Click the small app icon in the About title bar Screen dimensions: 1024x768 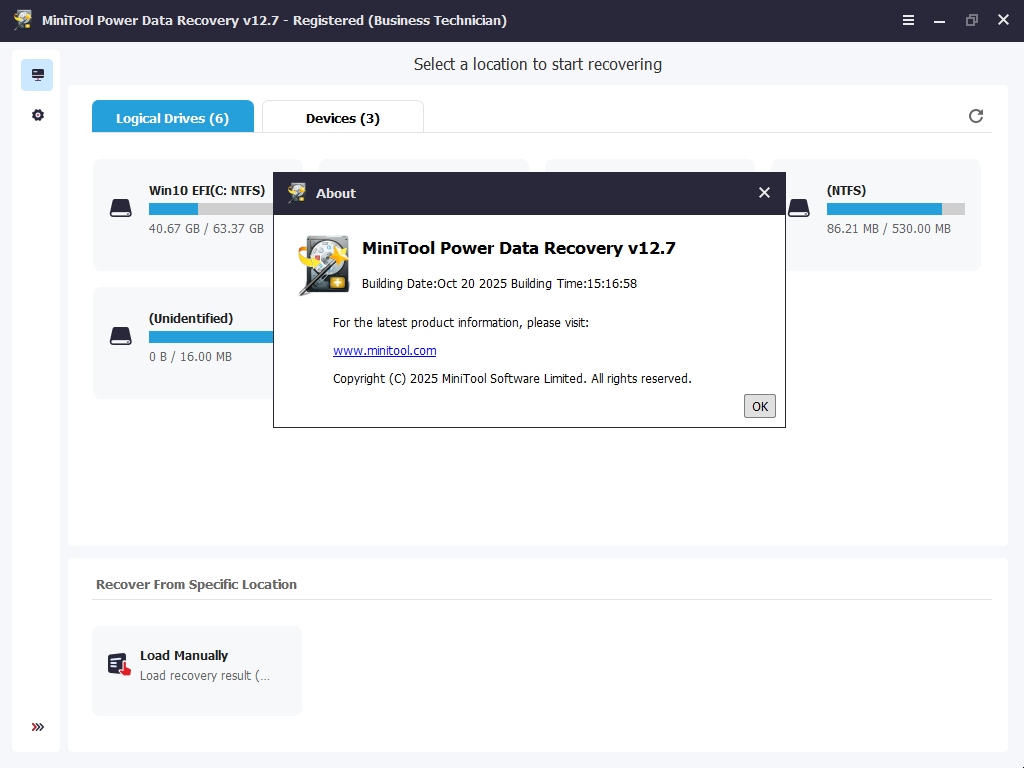(x=297, y=193)
